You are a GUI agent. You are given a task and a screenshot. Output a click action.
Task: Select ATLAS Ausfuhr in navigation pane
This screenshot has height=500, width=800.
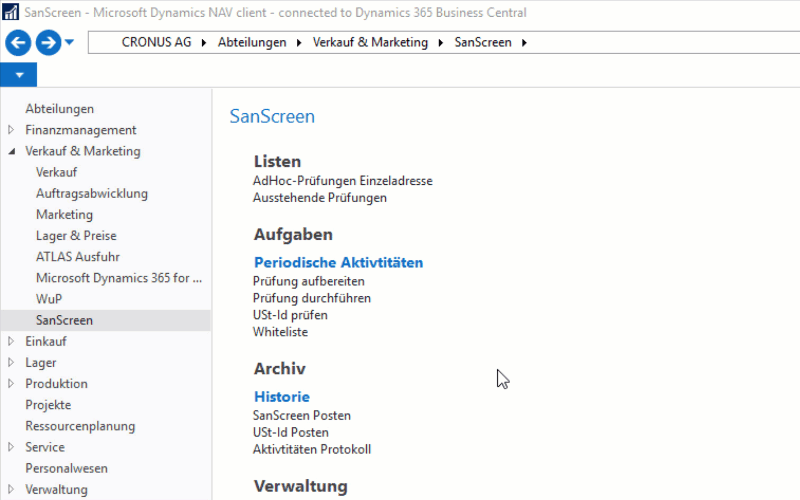tap(78, 257)
